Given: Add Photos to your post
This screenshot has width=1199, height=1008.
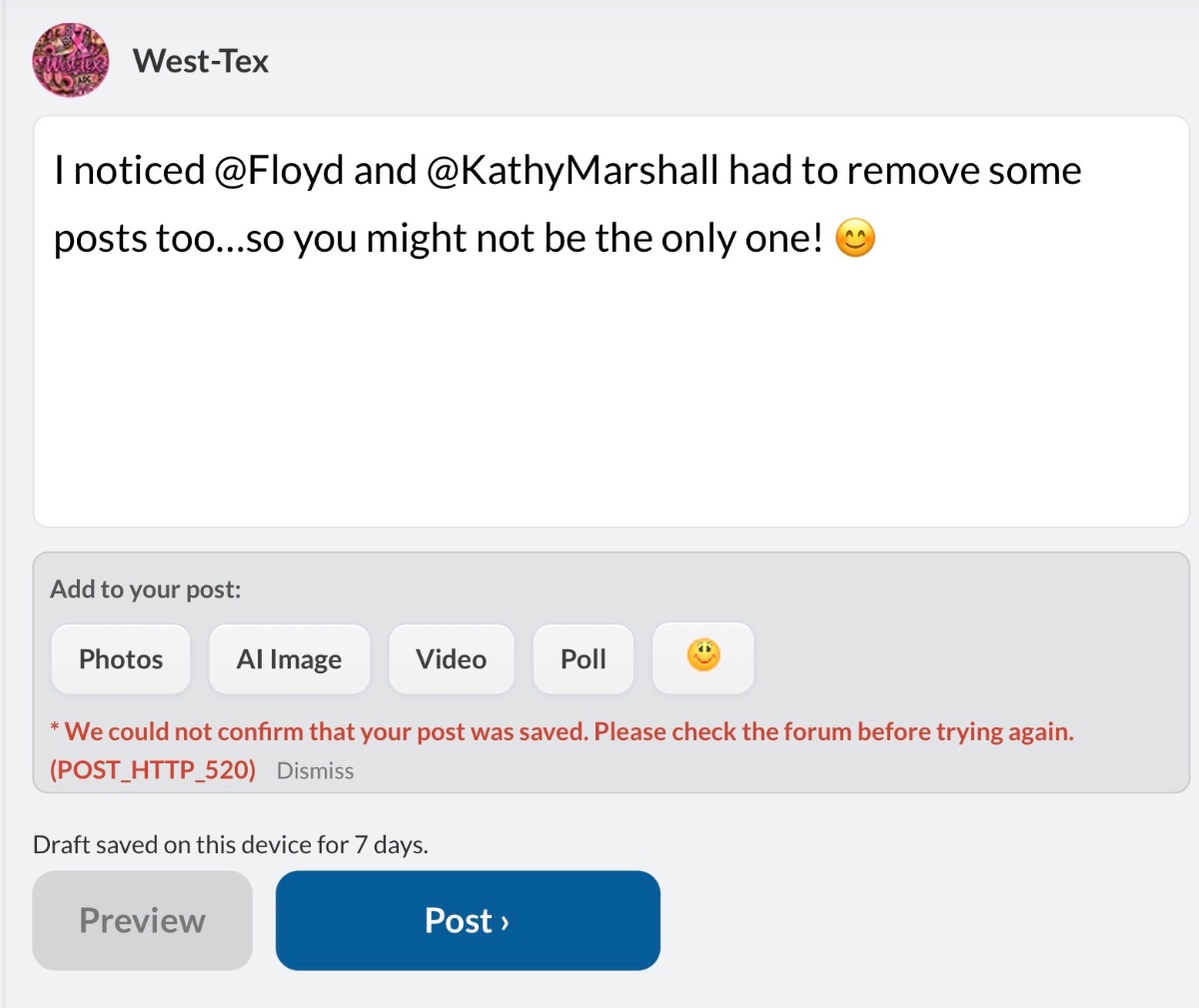Looking at the screenshot, I should point(121,658).
